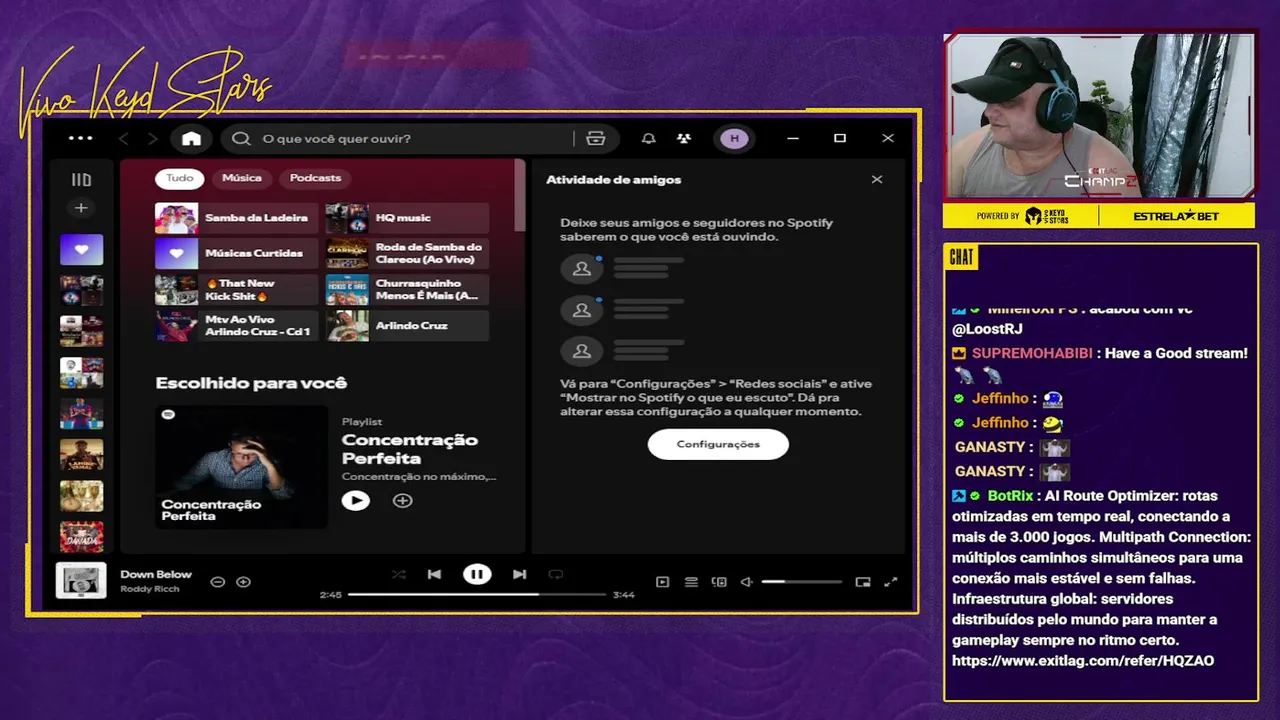Click the first placeholder friend avatar
This screenshot has height=720, width=1280.
click(x=581, y=269)
